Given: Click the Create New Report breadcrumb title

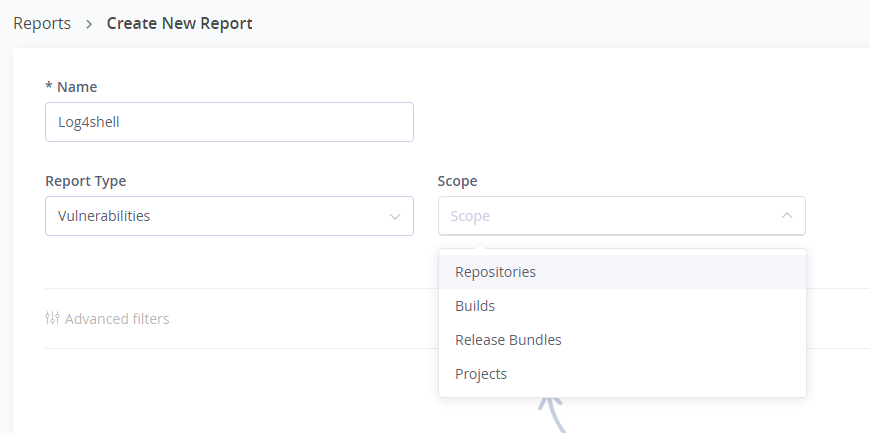Looking at the screenshot, I should (180, 24).
